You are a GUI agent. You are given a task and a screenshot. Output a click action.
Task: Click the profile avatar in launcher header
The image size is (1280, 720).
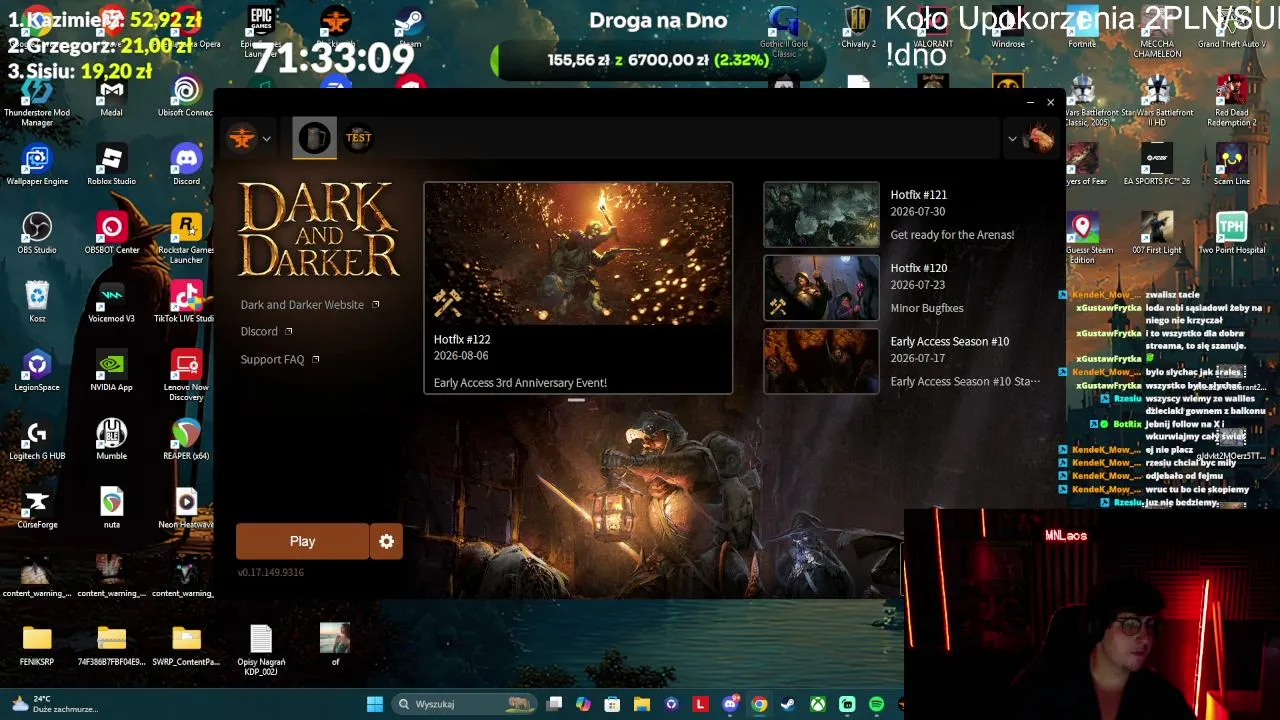pos(1040,138)
